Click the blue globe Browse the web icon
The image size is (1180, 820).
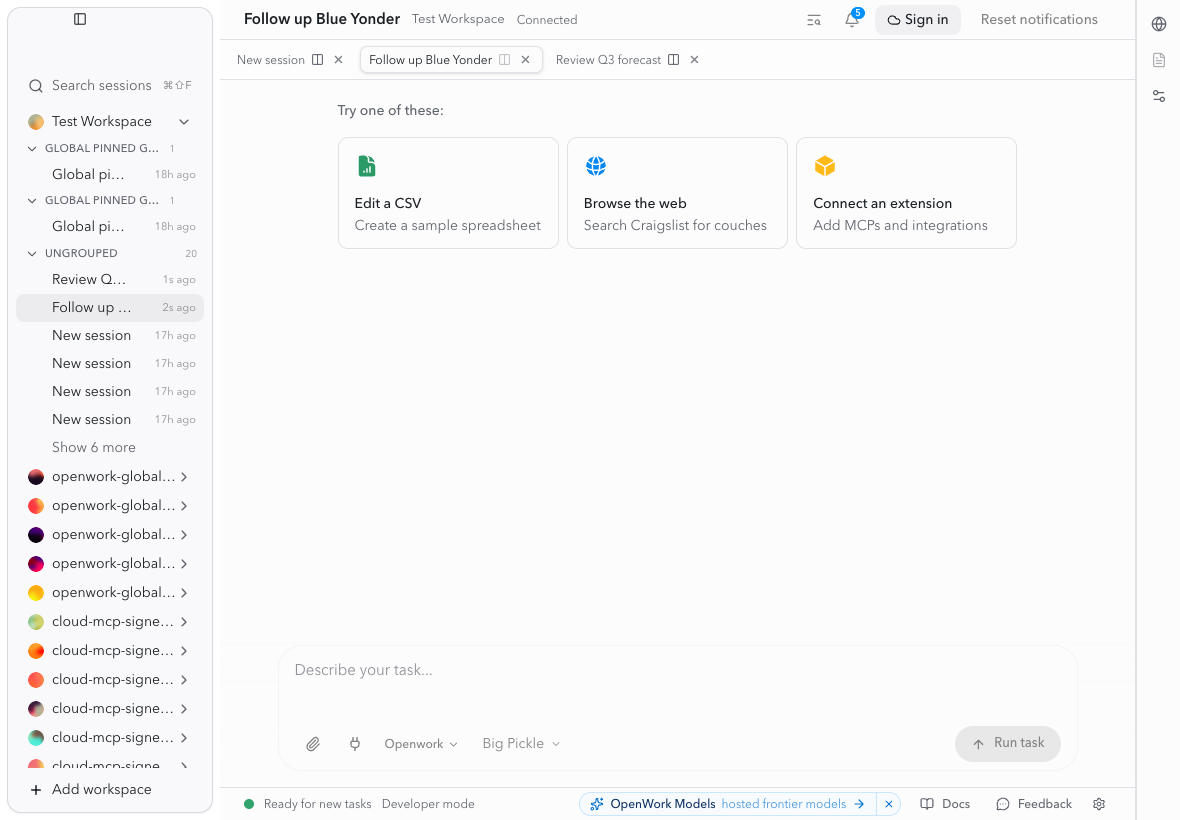pos(596,166)
